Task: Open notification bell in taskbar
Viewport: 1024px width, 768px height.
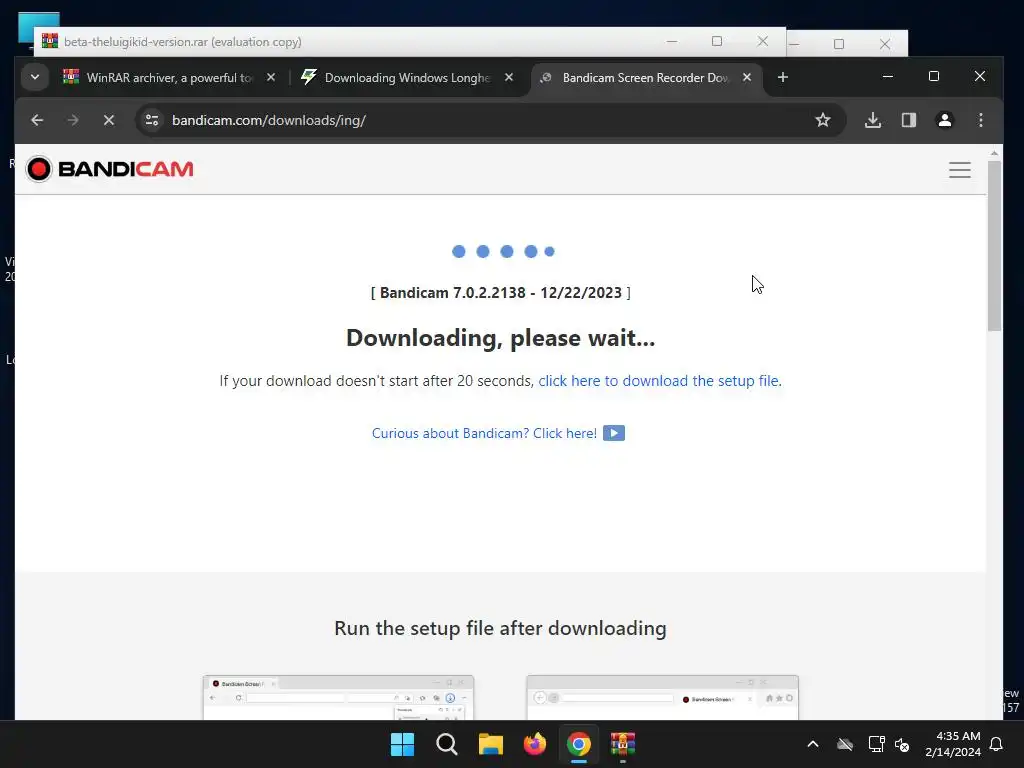Action: [x=997, y=744]
